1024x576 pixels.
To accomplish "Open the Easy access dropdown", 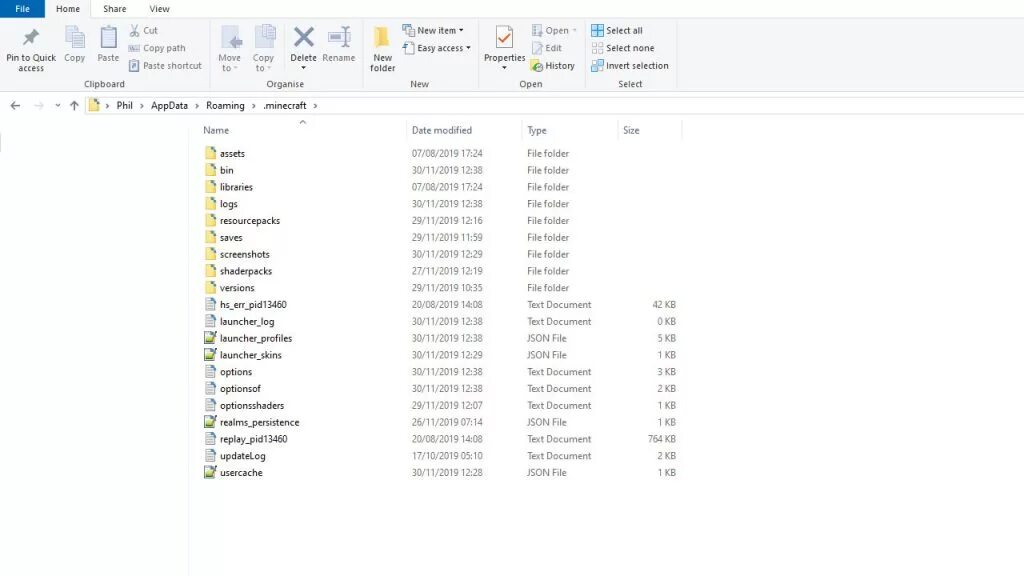I will (437, 48).
